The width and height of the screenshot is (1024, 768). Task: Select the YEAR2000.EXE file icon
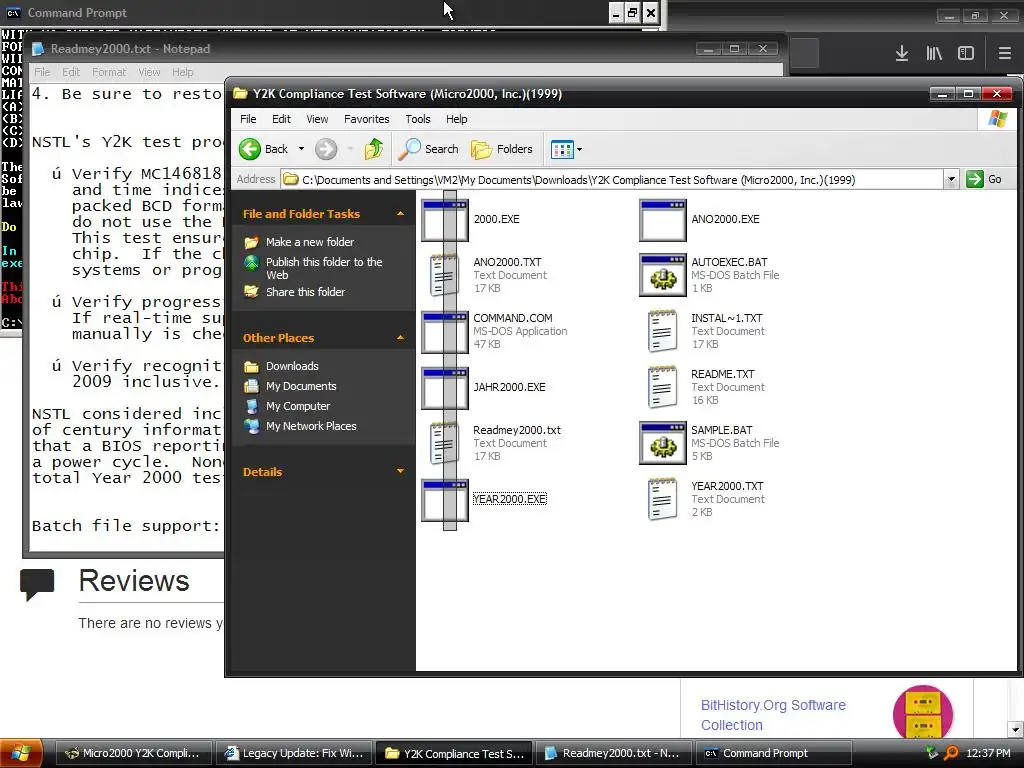(x=445, y=500)
